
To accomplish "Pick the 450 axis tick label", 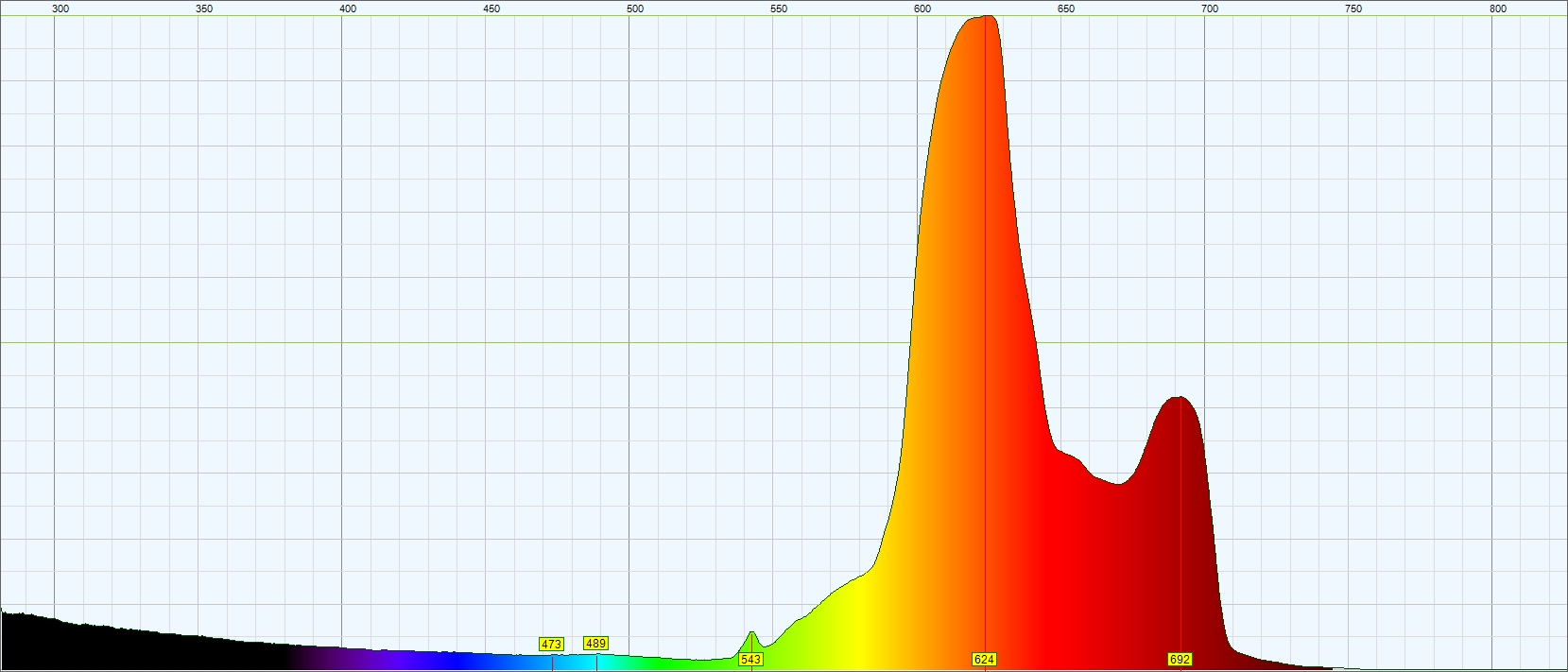I will point(491,9).
